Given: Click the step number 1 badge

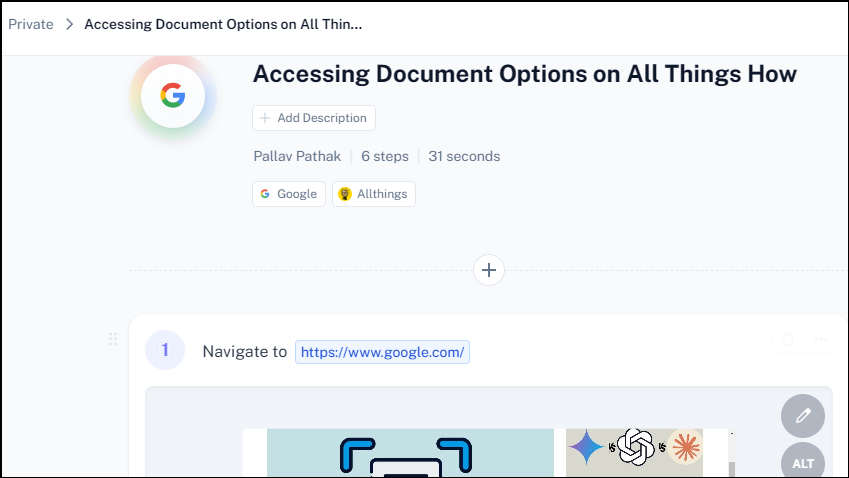Looking at the screenshot, I should click(165, 350).
